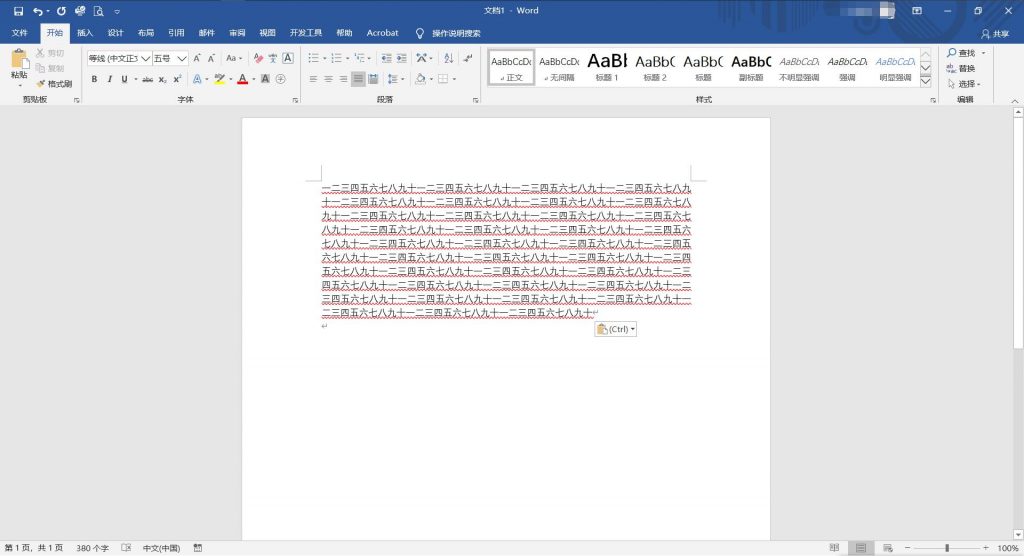Image resolution: width=1024 pixels, height=556 pixels.
Task: Apply paragraph shading with the paint bucket
Action: point(421,79)
